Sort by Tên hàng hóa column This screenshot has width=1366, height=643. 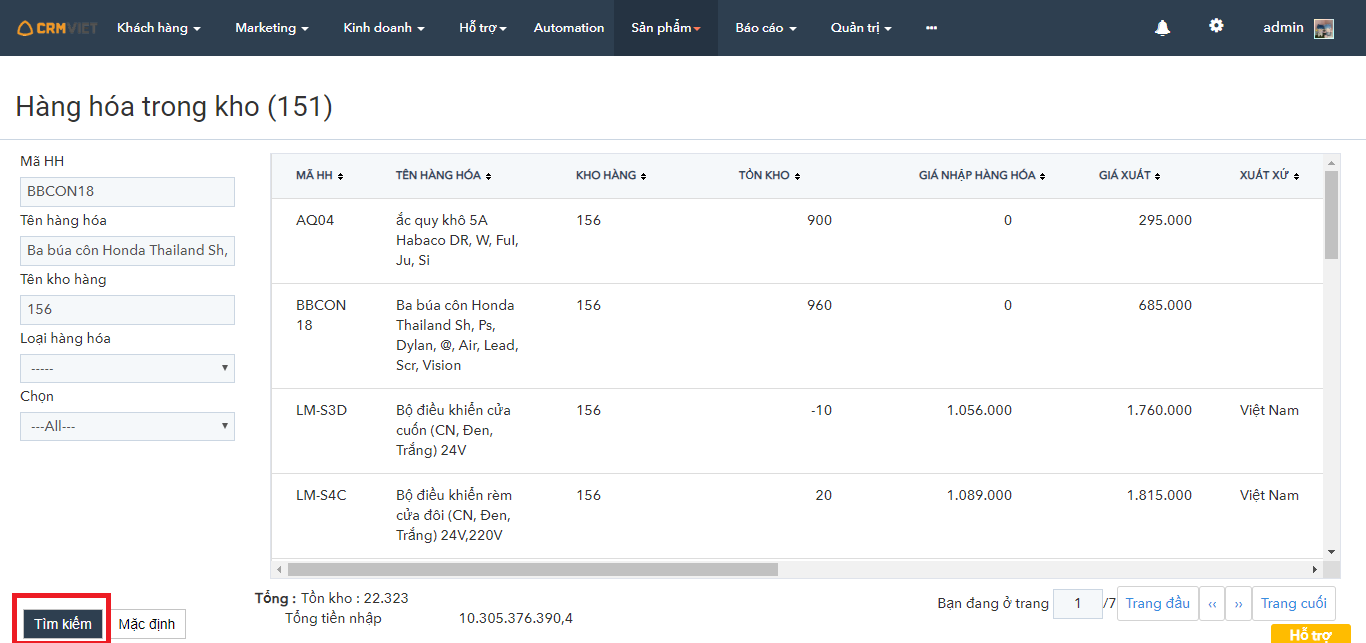pyautogui.click(x=443, y=176)
